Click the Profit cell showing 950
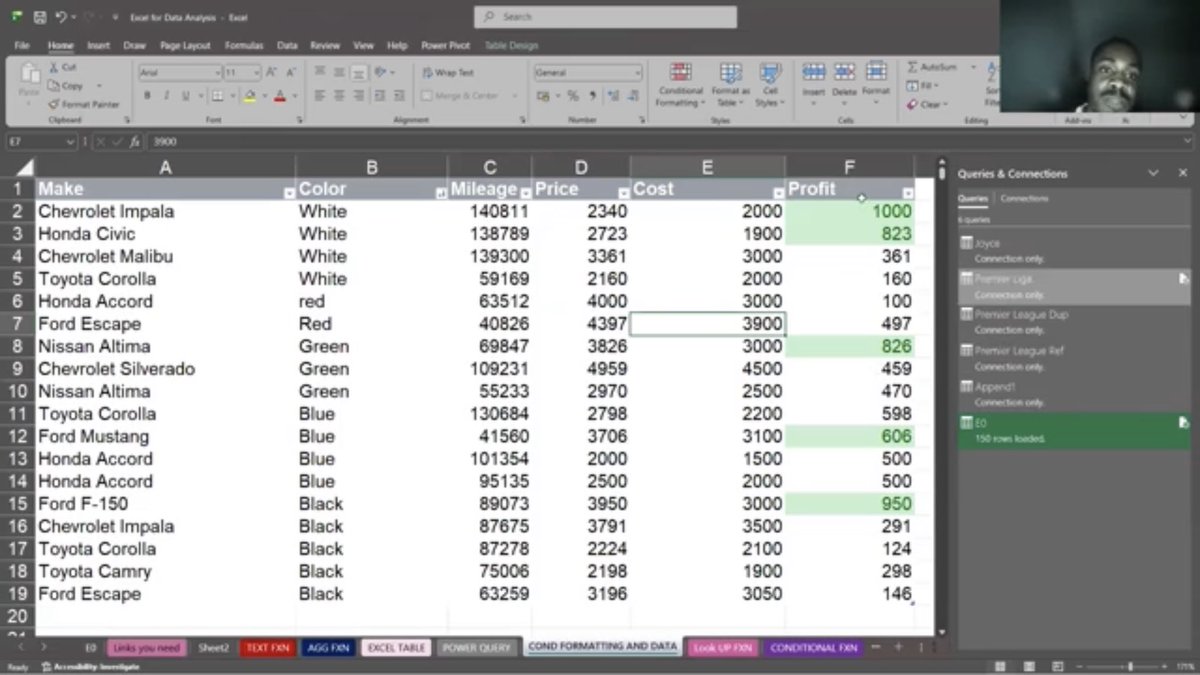1200x675 pixels. click(x=849, y=504)
